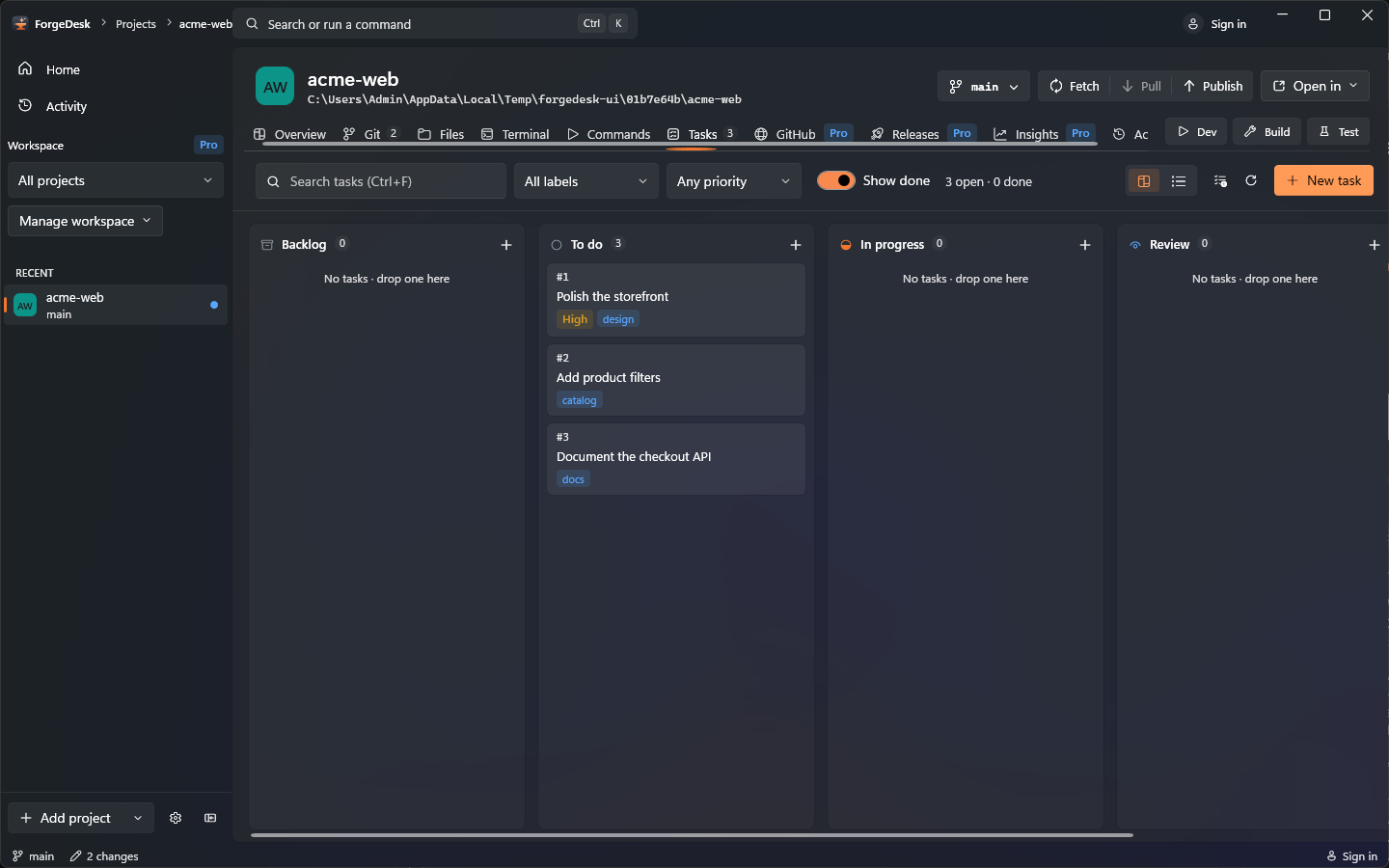Open task Document the checkout API
Screen dimensions: 1389x868
(676, 459)
